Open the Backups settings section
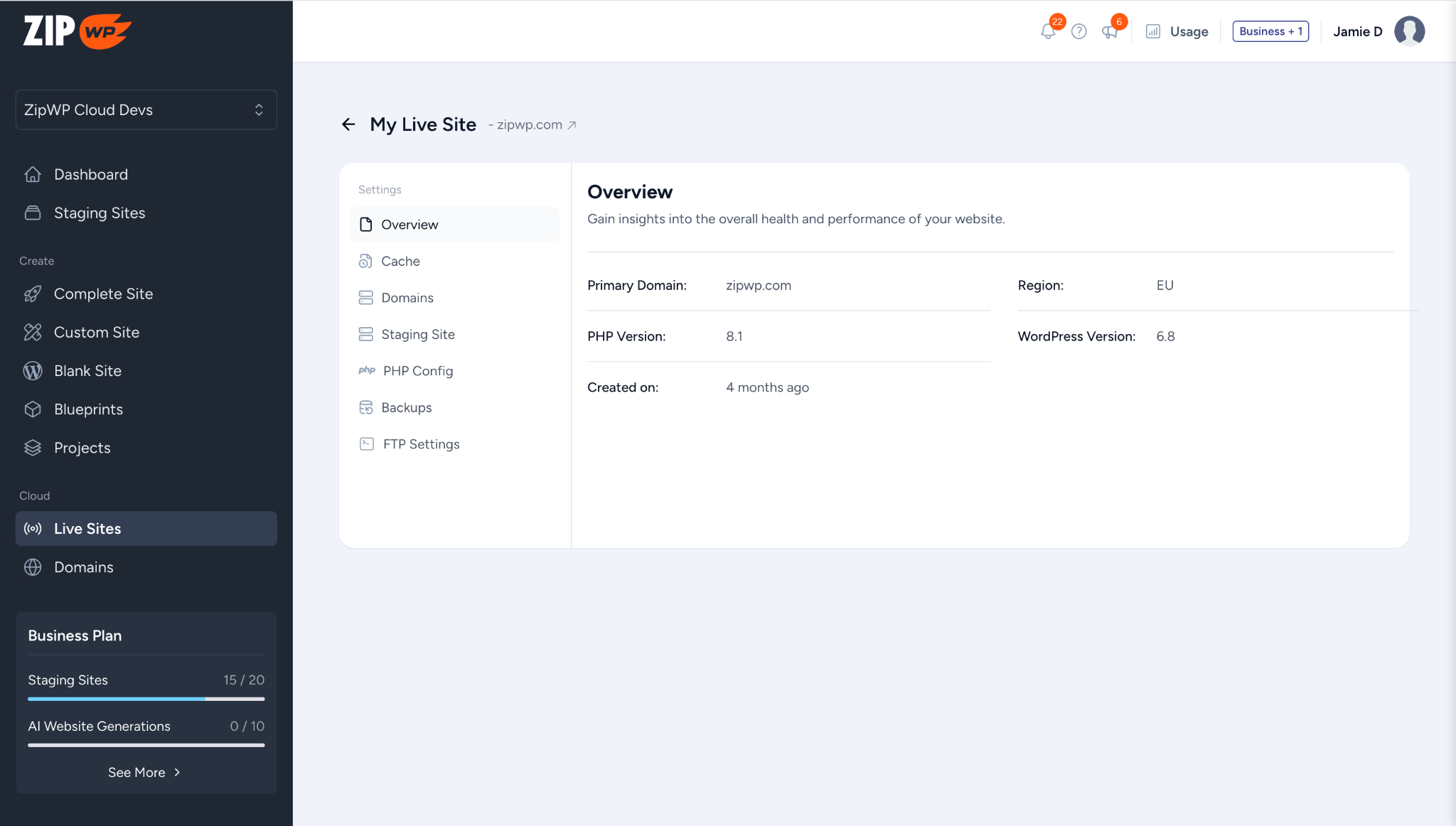This screenshot has height=826, width=1456. tap(406, 408)
